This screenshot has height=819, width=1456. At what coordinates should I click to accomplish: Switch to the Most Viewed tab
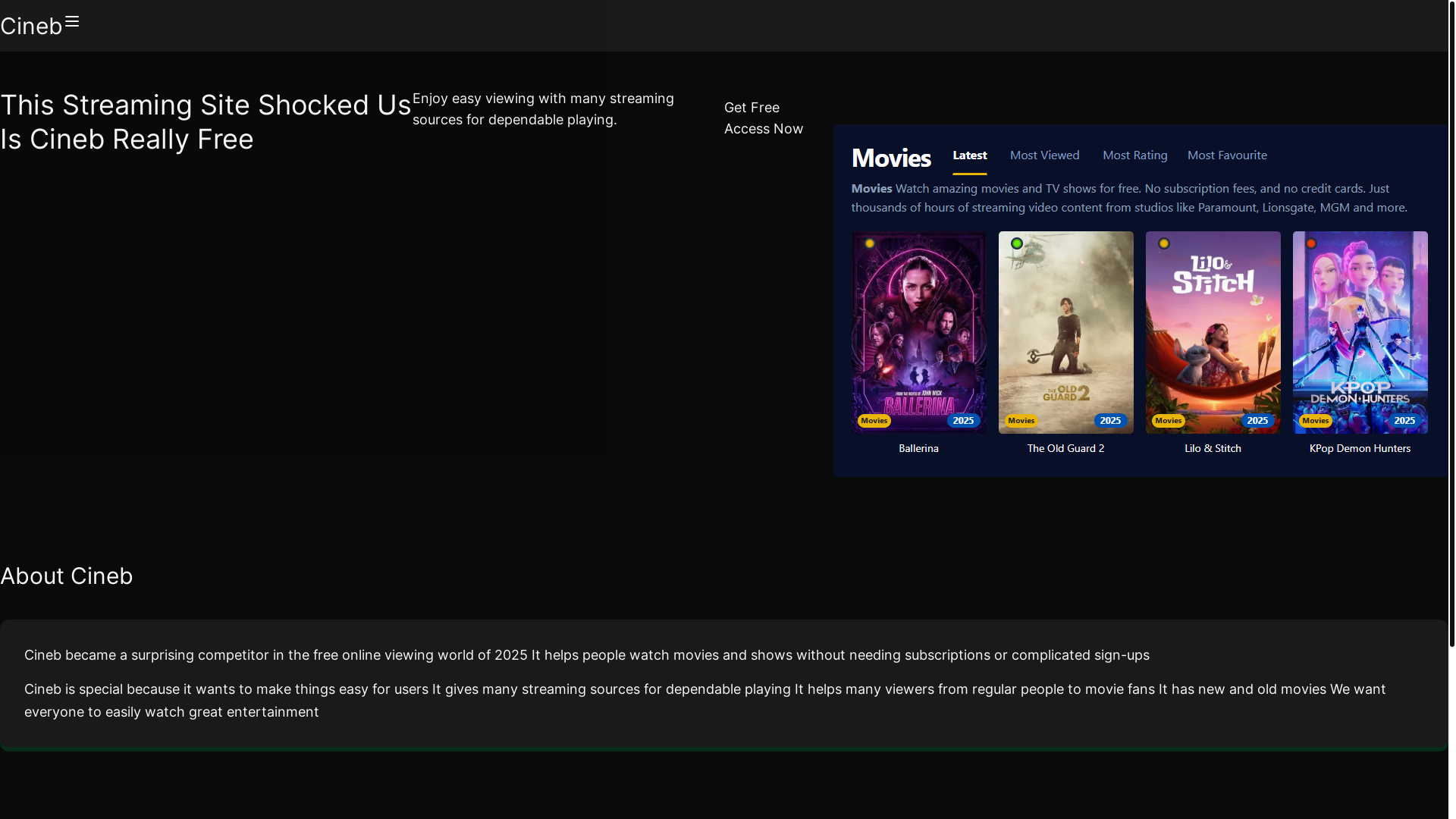tap(1044, 155)
